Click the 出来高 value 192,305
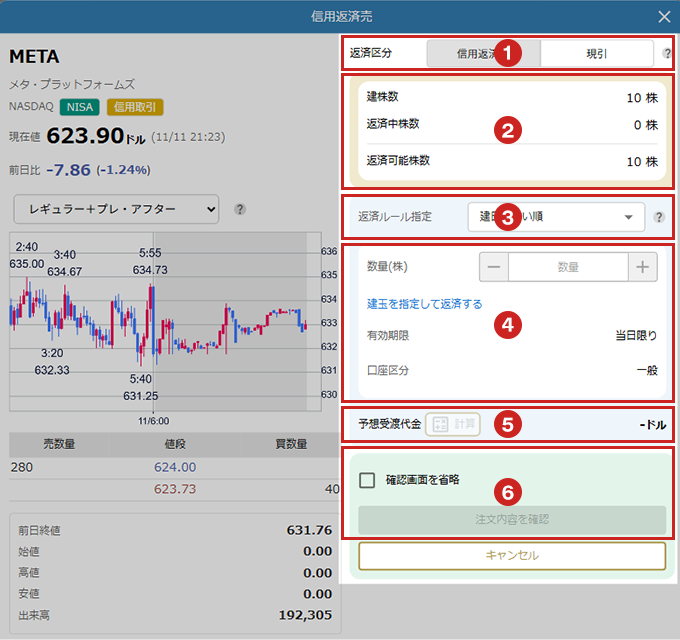Screen dimensions: 680x640 (x=305, y=615)
